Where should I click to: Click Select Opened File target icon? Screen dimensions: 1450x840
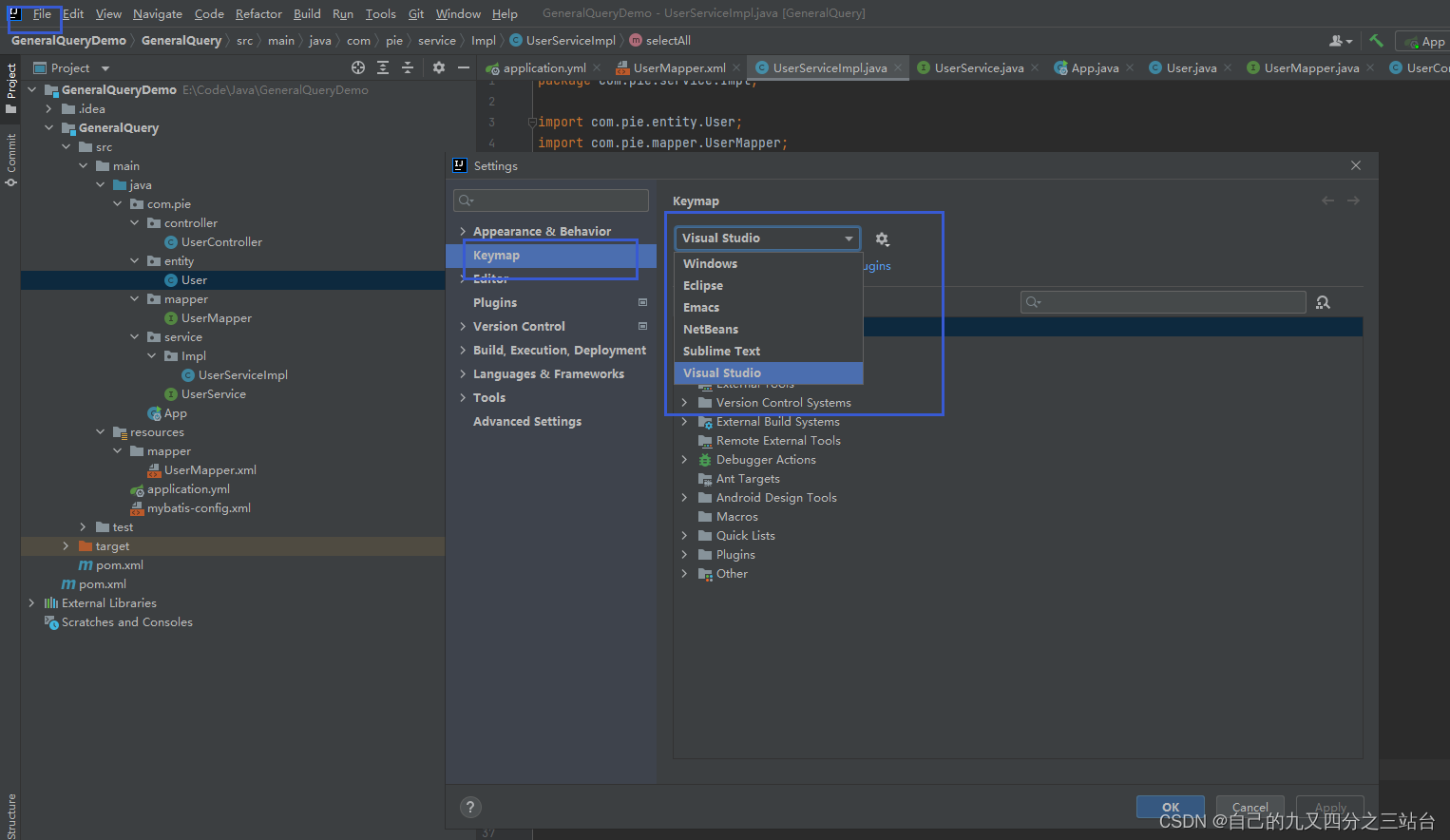358,67
